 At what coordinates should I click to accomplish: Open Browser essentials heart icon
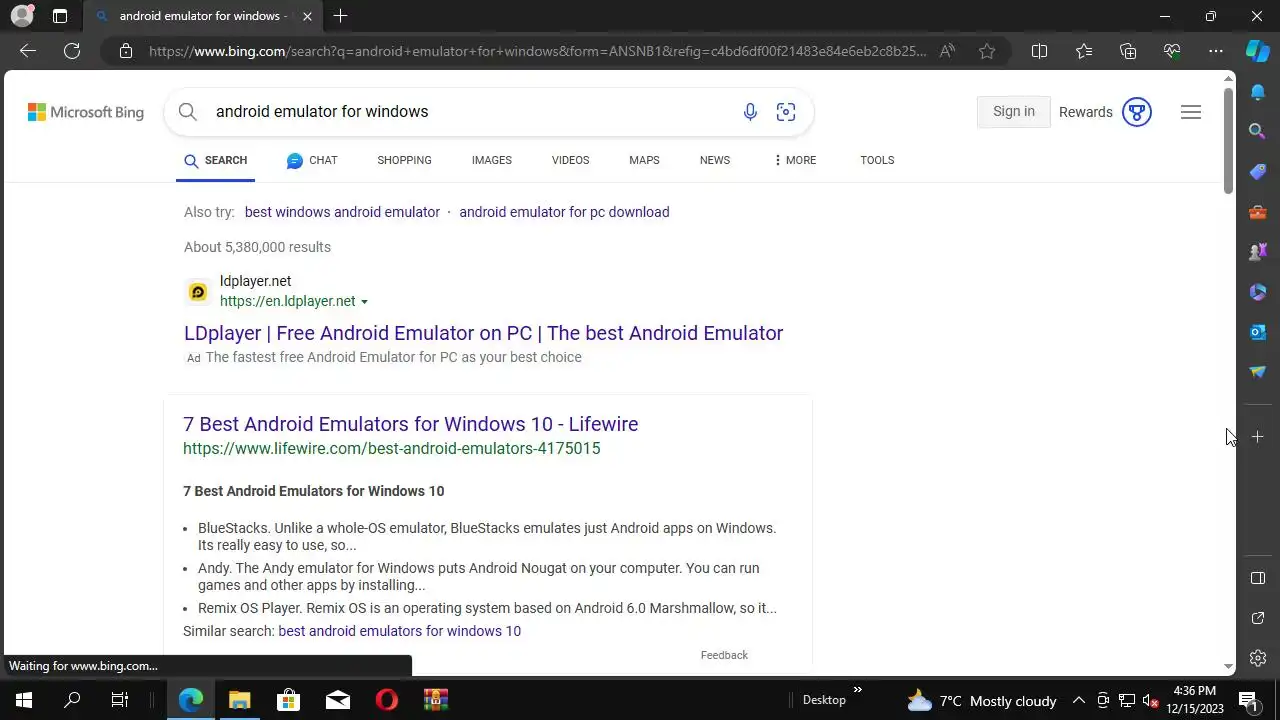(1172, 51)
